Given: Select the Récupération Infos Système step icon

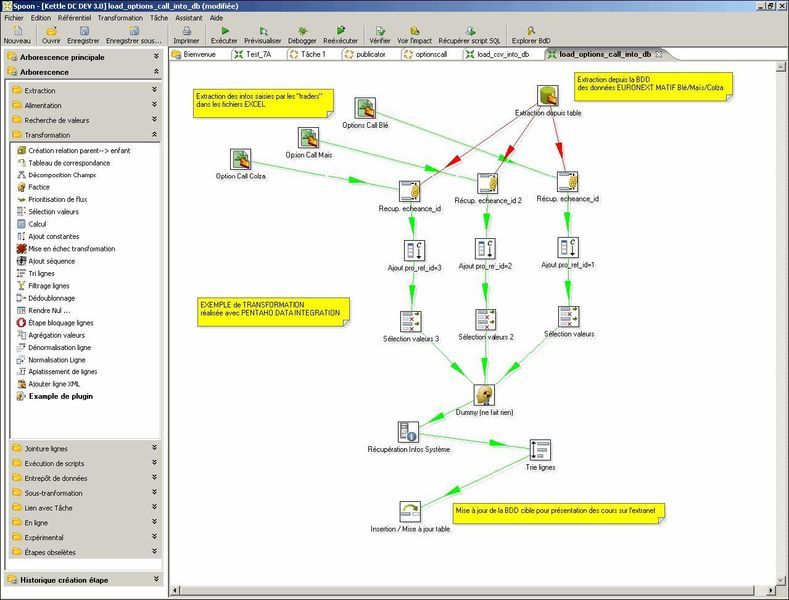Looking at the screenshot, I should click(x=407, y=432).
